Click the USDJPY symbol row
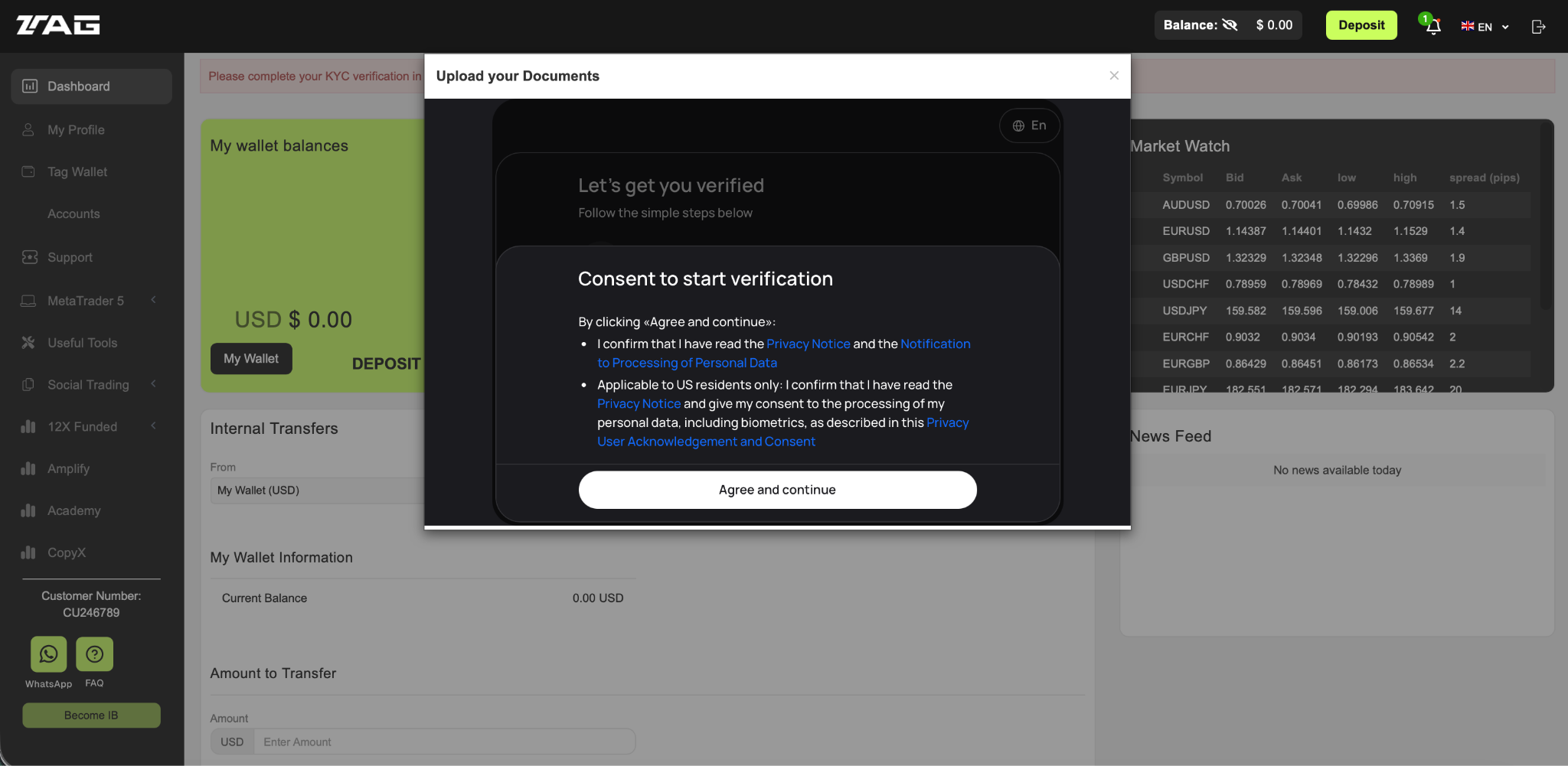Screen dimensions: 1568x766 1331,311
